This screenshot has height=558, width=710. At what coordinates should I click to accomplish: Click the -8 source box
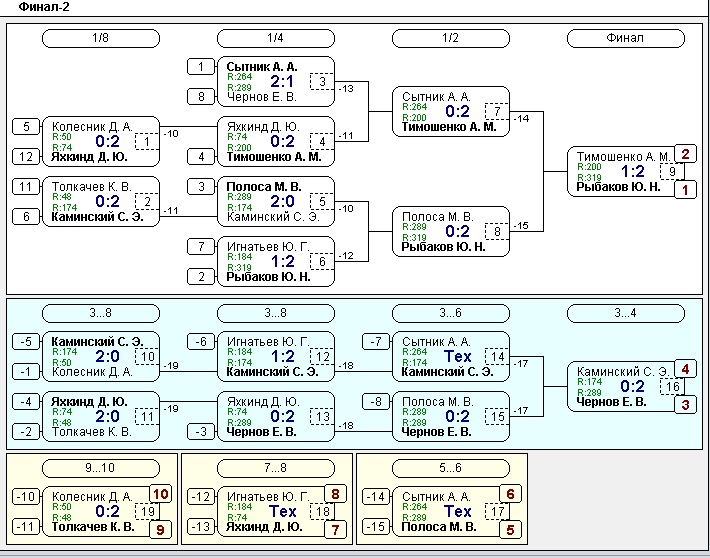pyautogui.click(x=376, y=402)
